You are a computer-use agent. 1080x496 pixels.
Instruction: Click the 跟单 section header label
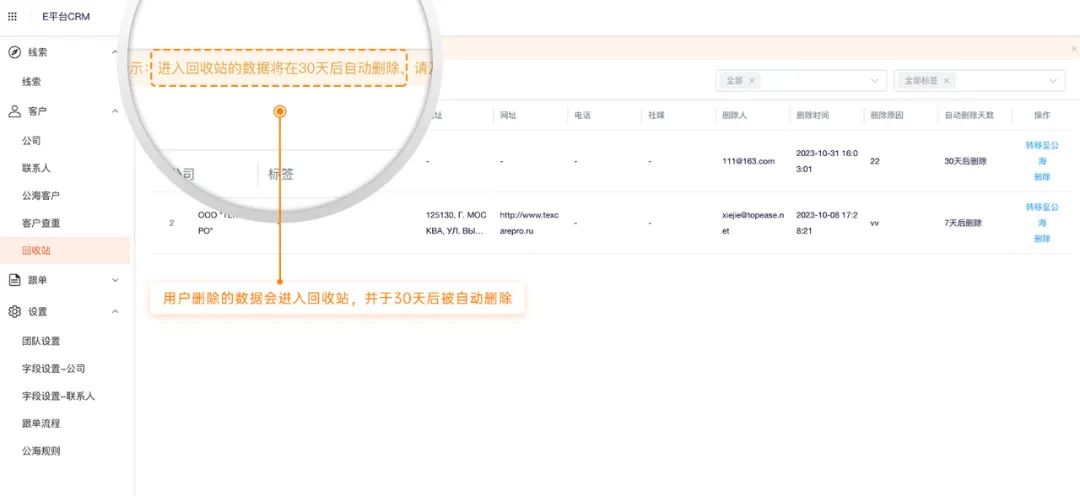coord(38,280)
